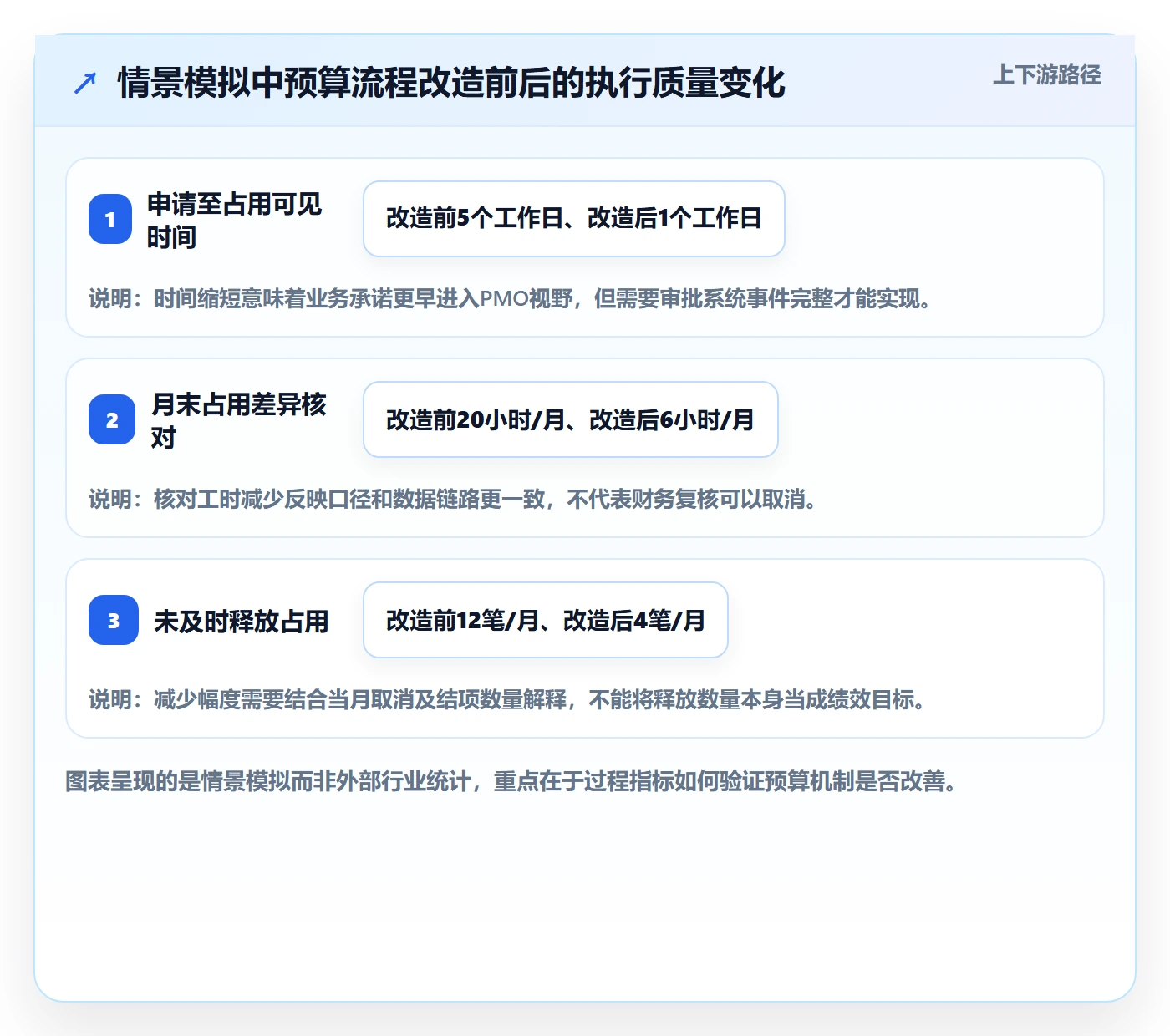Click the trend arrow icon beside the title

pos(85,83)
